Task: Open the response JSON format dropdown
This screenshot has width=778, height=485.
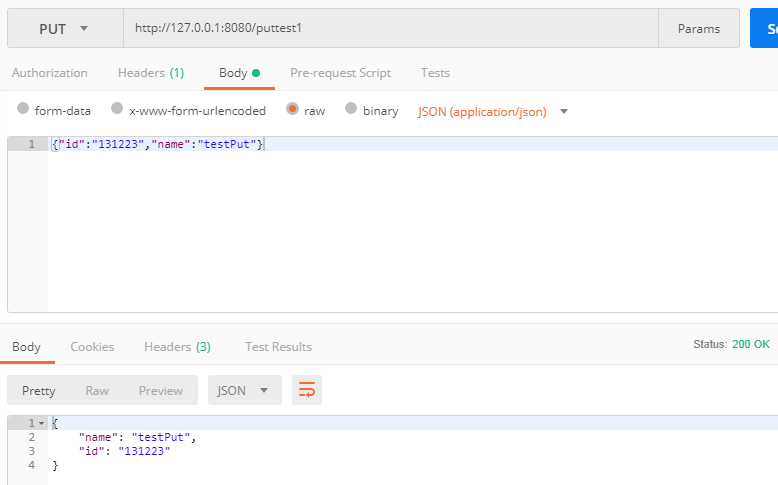Action: pos(245,390)
